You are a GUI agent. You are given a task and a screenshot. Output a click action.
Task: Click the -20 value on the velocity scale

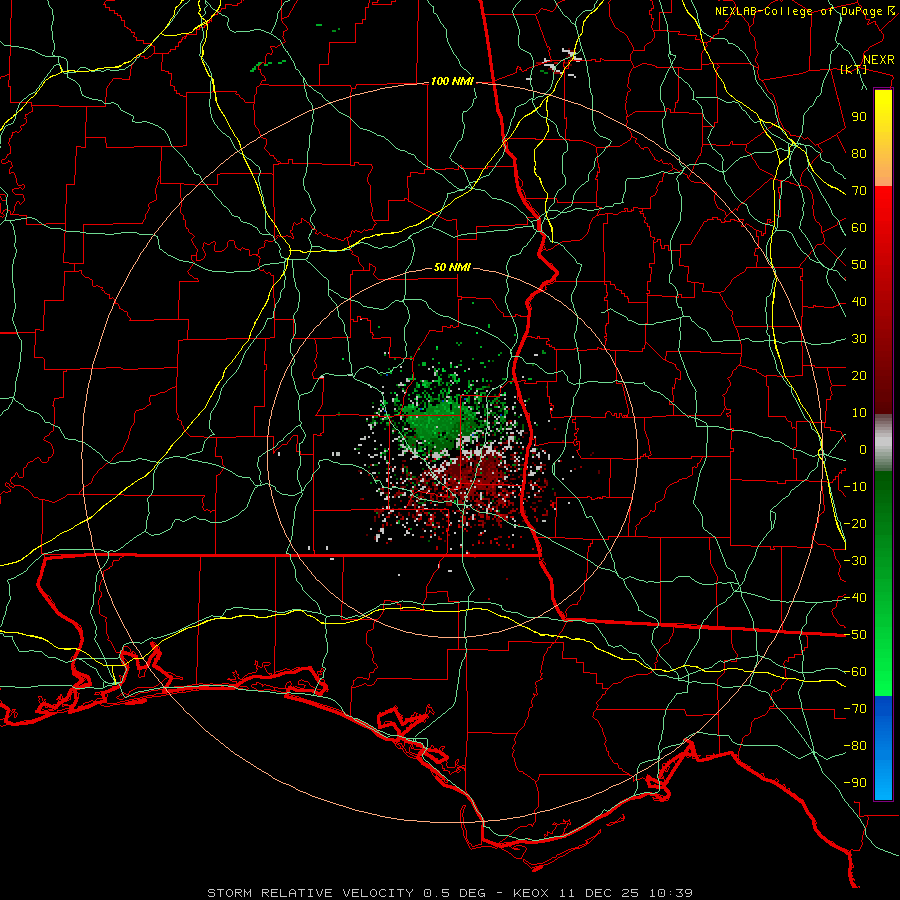pos(855,524)
